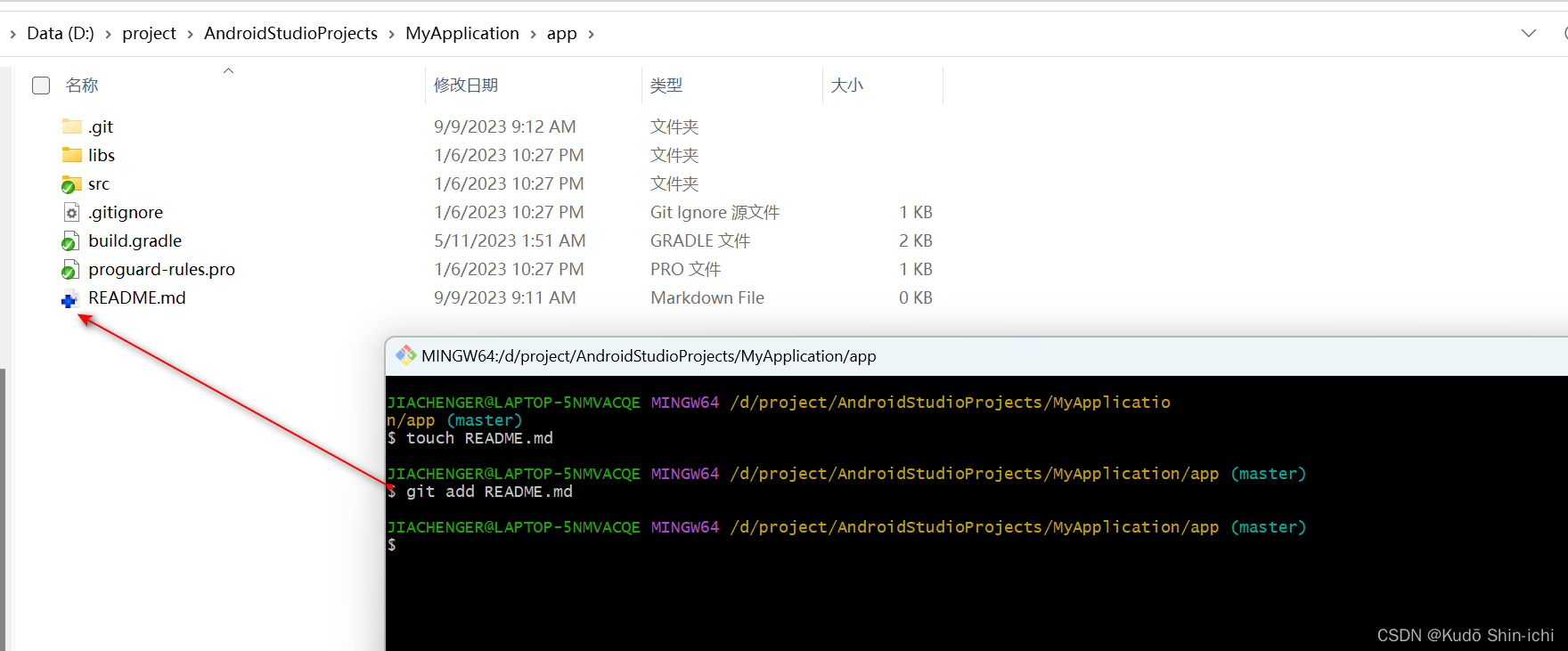Expand chevron after MyApplication in breadcrumb
The width and height of the screenshot is (1568, 651).
click(x=533, y=34)
